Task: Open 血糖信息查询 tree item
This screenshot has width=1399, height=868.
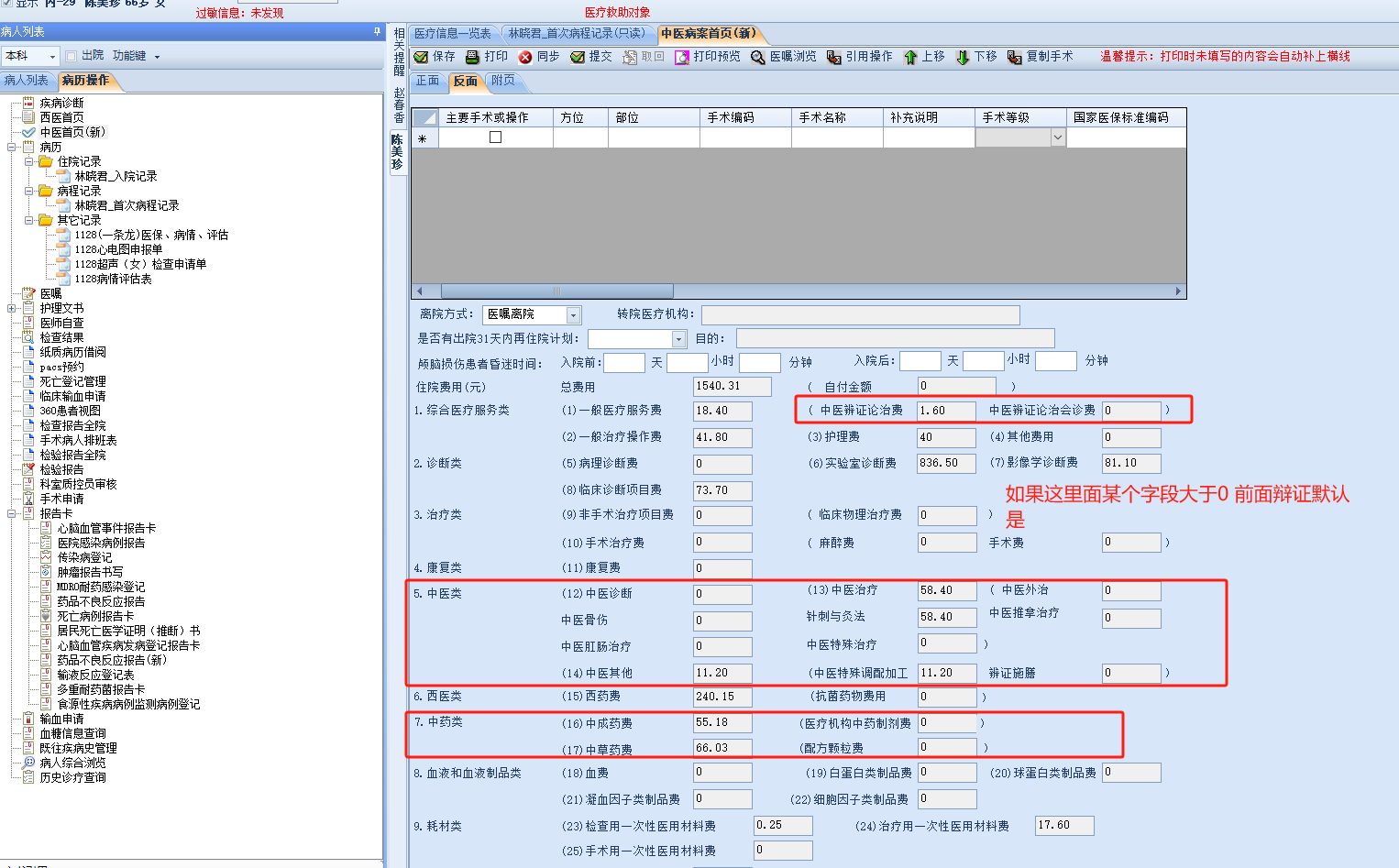Action: [72, 733]
